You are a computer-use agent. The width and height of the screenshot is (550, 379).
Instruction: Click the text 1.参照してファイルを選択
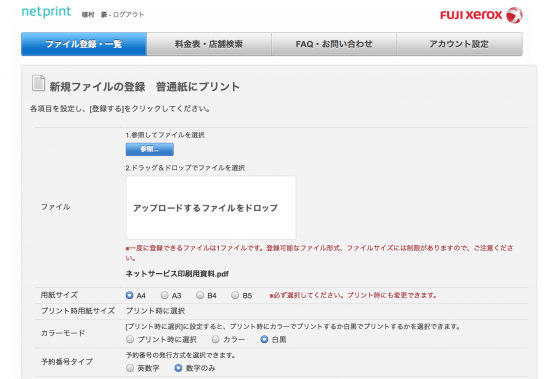click(165, 135)
